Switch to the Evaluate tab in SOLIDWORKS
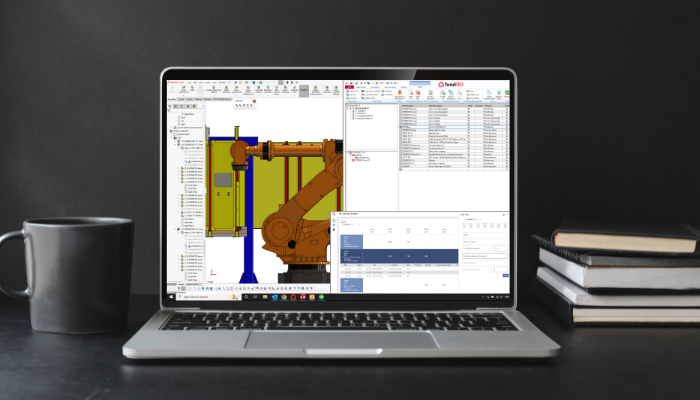The width and height of the screenshot is (700, 400). coord(208,99)
